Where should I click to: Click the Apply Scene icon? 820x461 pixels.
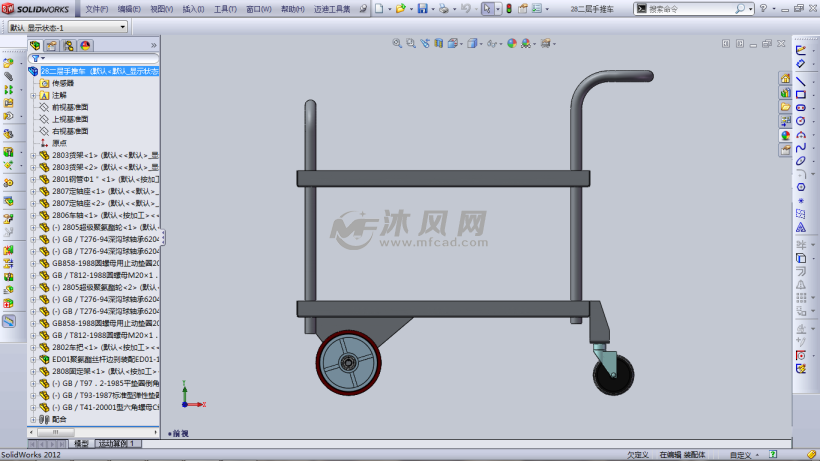(x=526, y=43)
